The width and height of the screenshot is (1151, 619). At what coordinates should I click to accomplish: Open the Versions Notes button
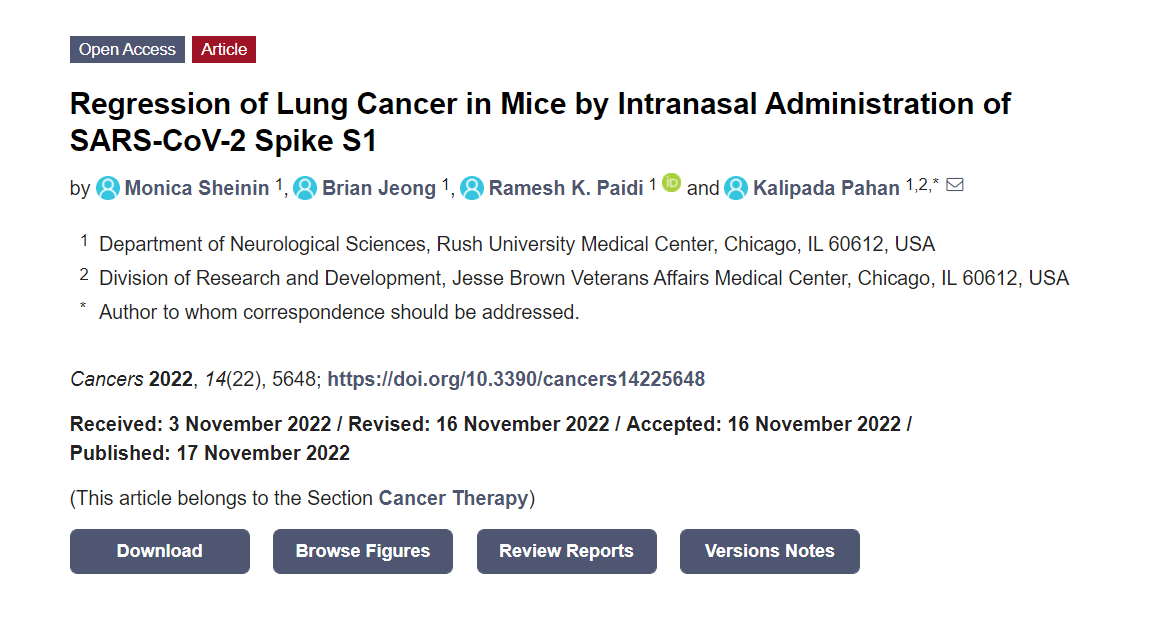click(x=769, y=551)
